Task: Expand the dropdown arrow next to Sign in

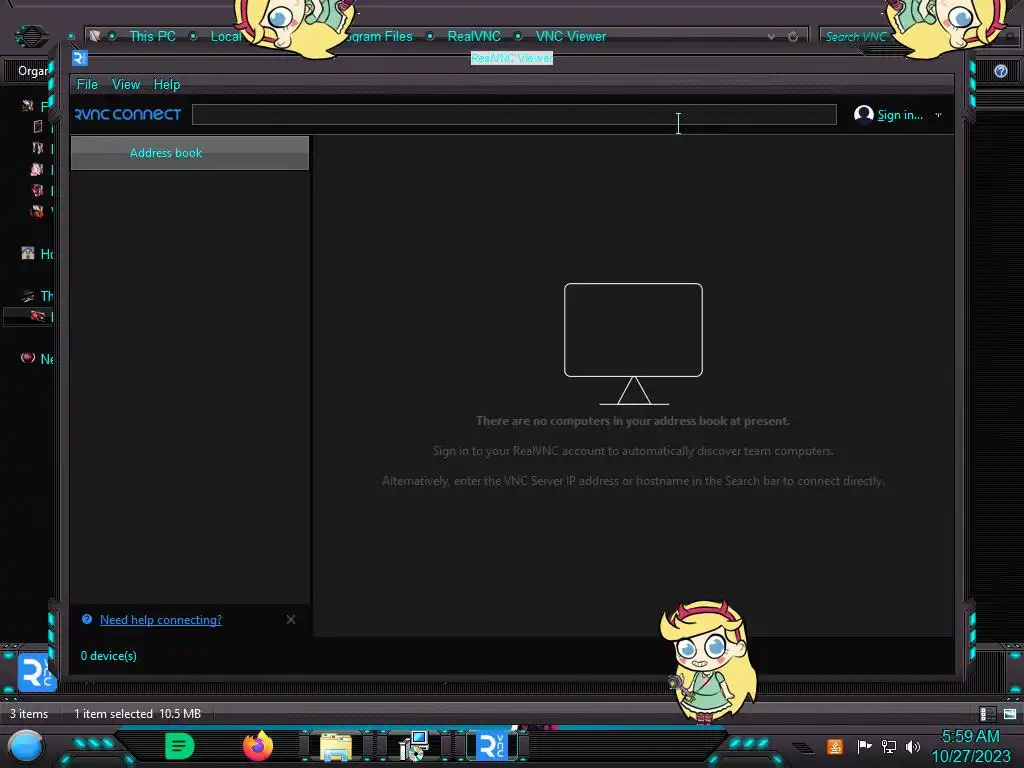Action: pos(938,115)
